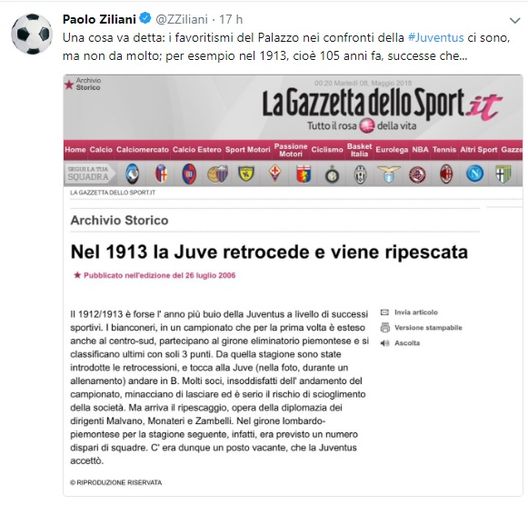The height and width of the screenshot is (505, 528).
Task: Open the Ciclismo menu item
Action: [x=327, y=149]
